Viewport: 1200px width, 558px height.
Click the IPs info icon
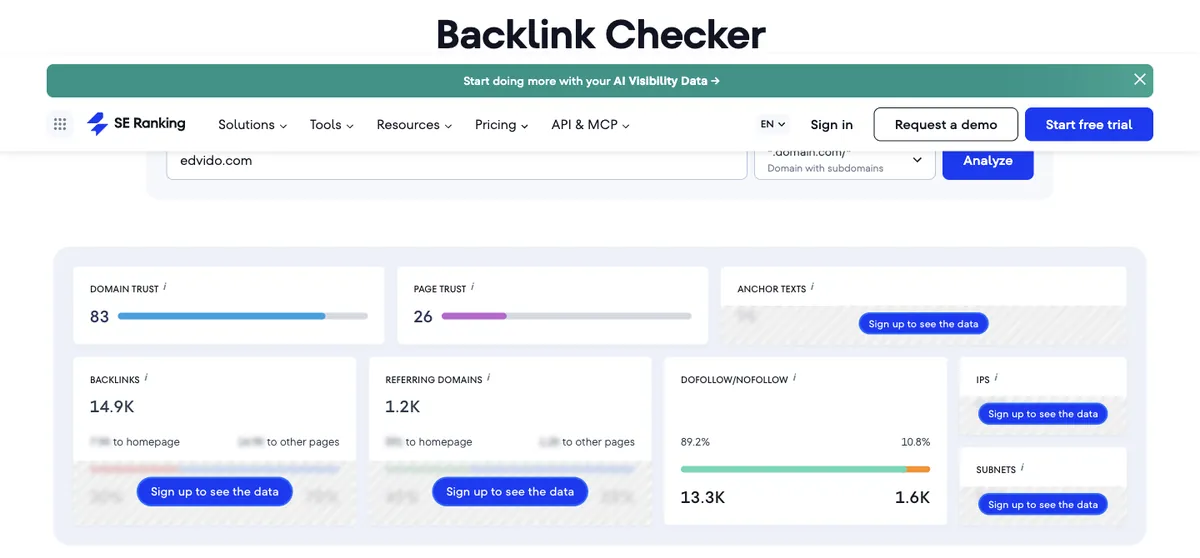pos(996,378)
